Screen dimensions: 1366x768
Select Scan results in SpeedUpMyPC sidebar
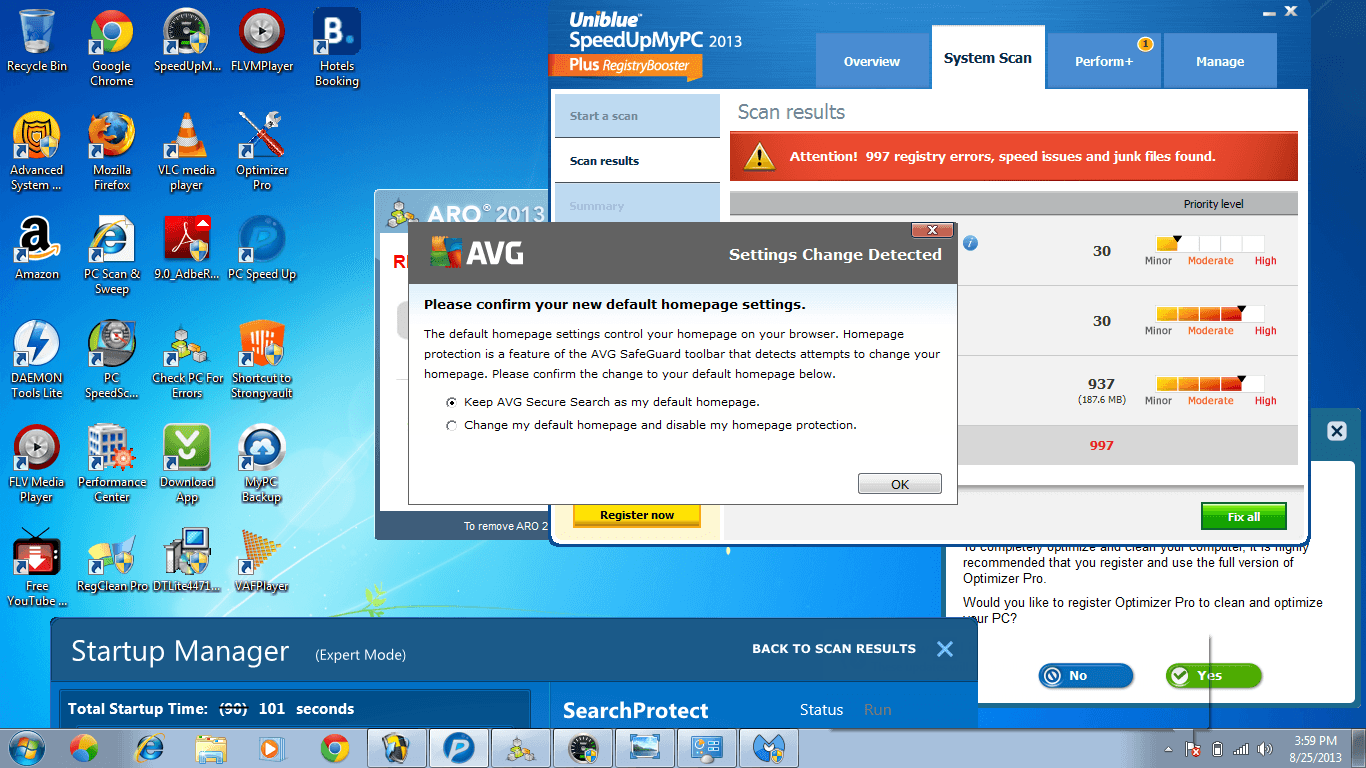637,161
